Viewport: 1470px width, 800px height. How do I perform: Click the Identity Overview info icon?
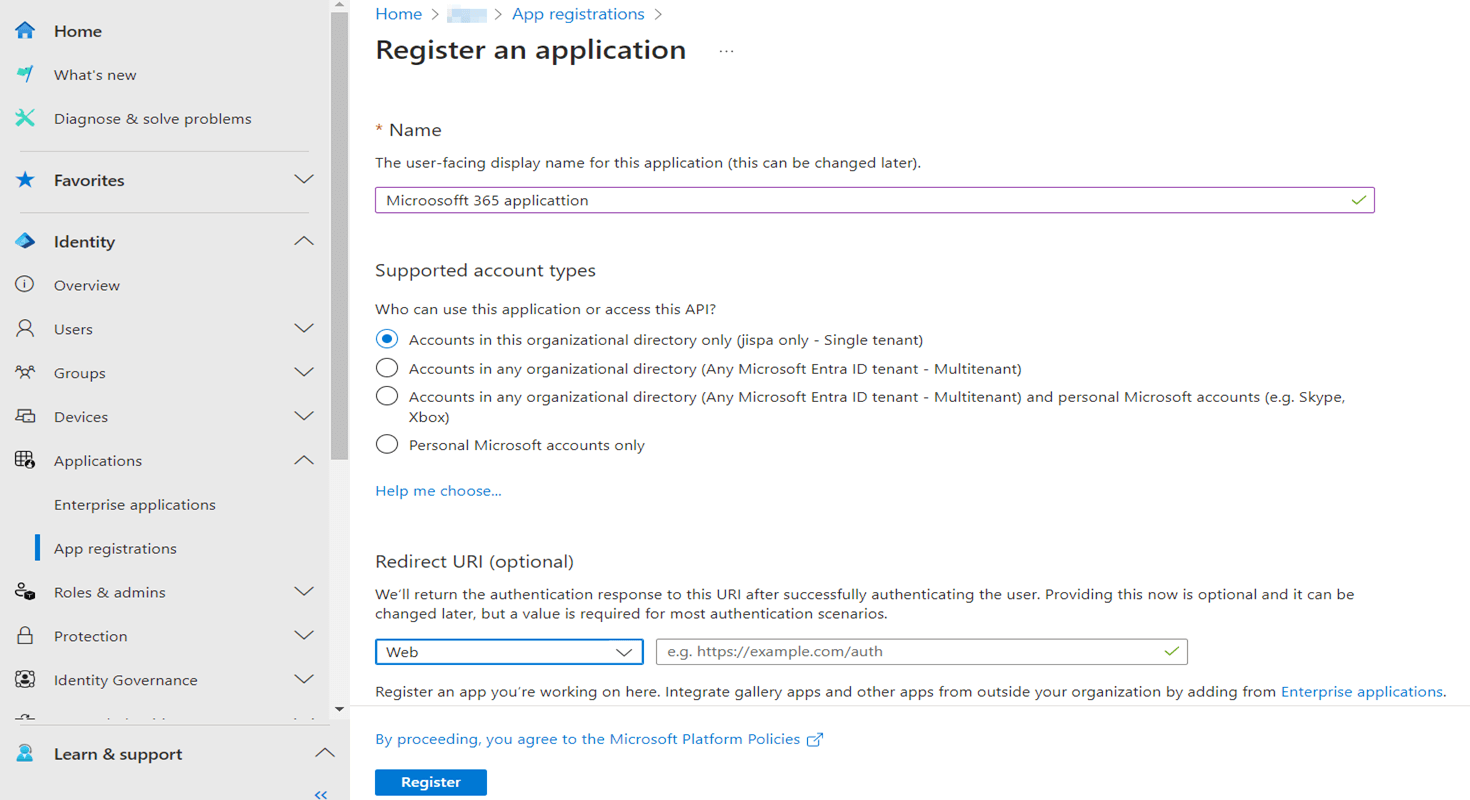(24, 285)
